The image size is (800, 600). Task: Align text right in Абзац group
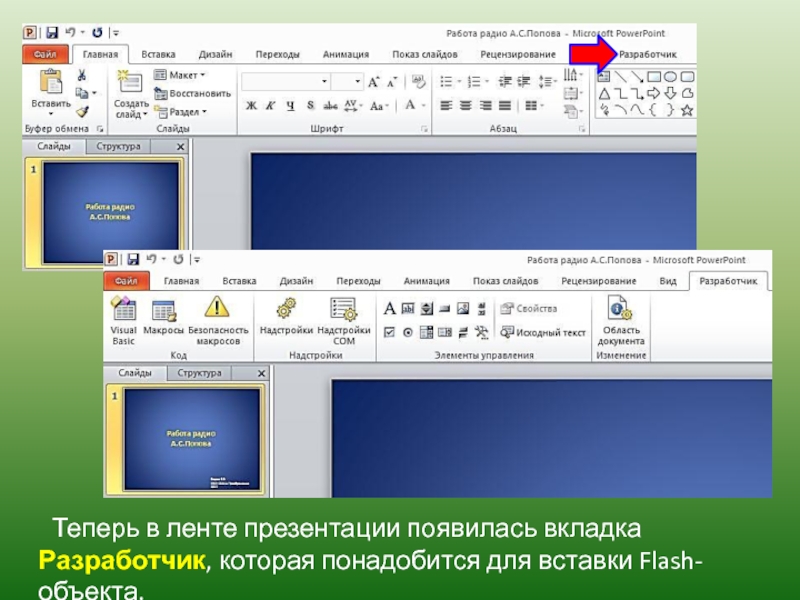tap(485, 106)
